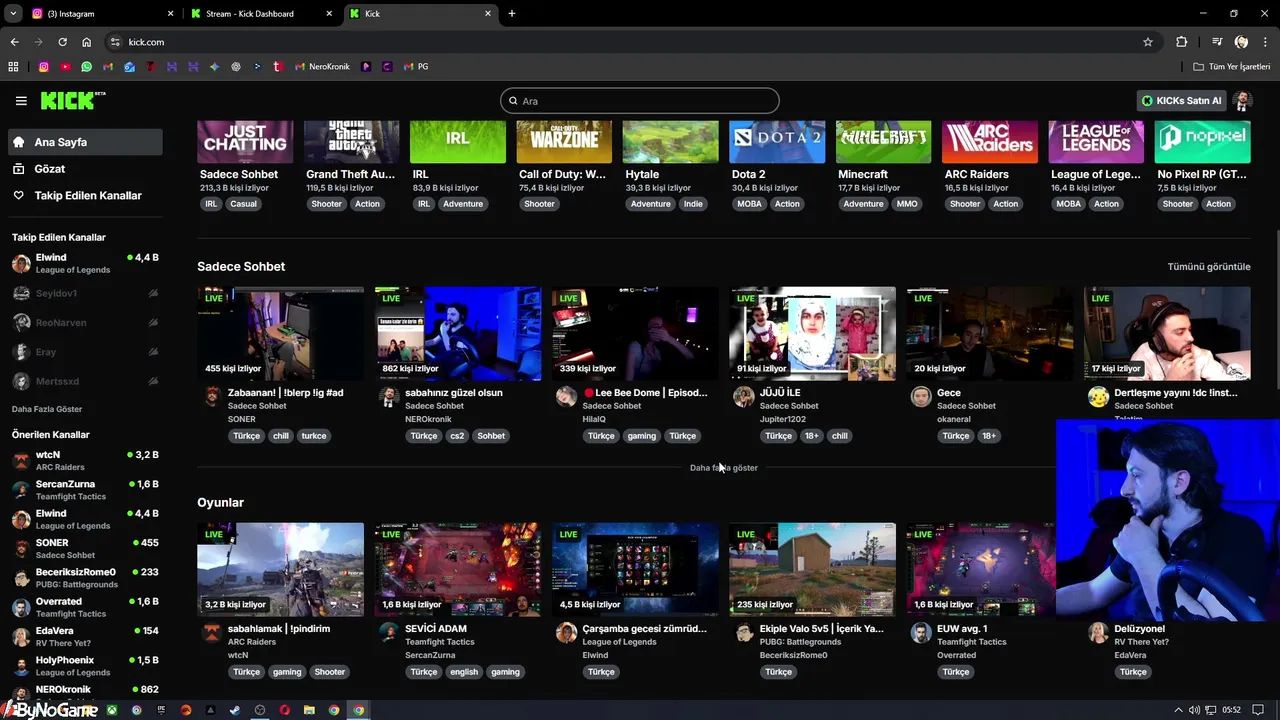Click the Indie tag under Hytale
1280x720 pixels.
coord(693,204)
